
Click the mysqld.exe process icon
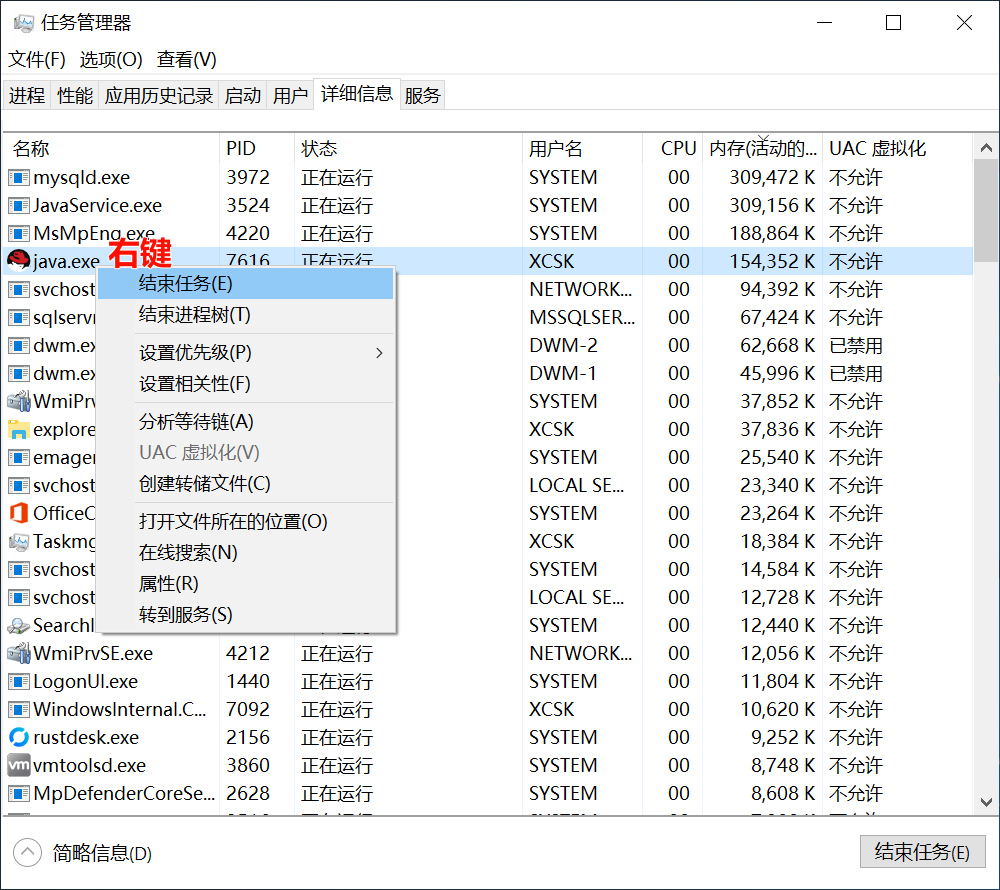pos(18,177)
